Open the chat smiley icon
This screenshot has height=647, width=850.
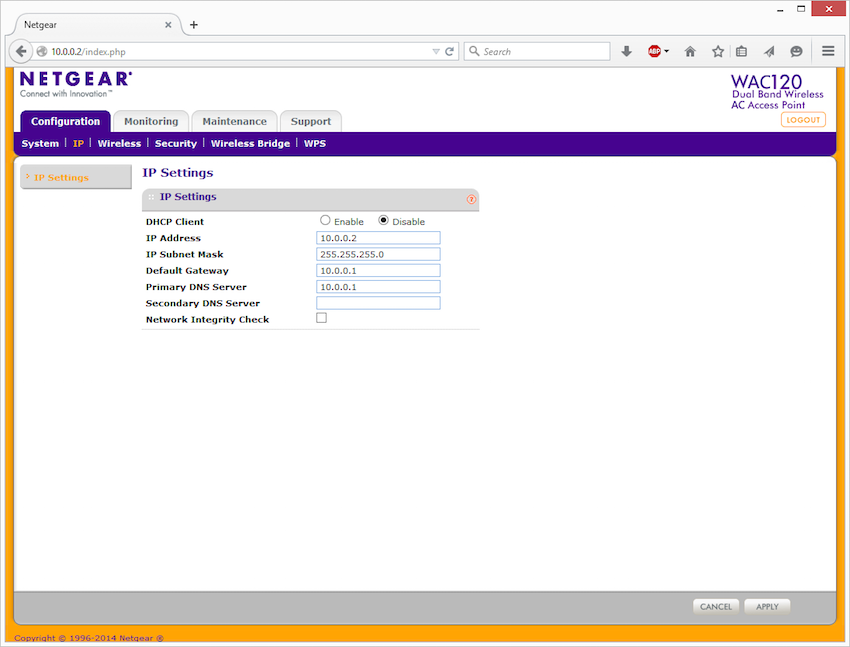[796, 51]
